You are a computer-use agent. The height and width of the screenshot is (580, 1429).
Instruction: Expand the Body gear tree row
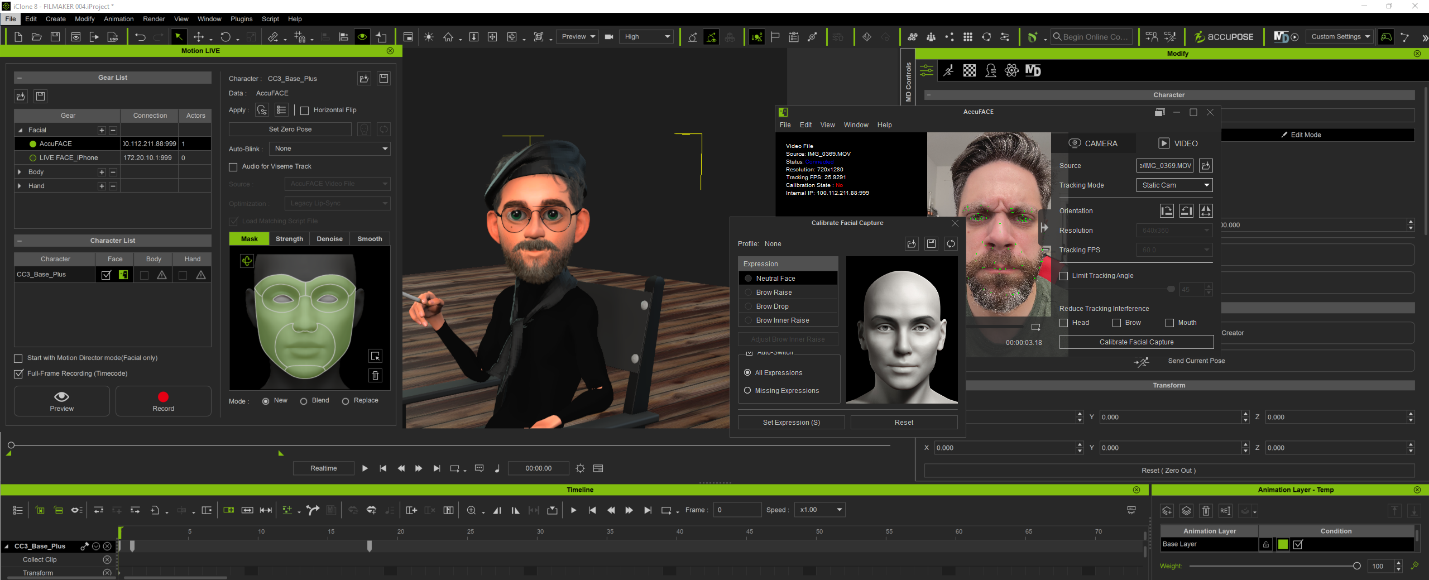click(x=20, y=172)
